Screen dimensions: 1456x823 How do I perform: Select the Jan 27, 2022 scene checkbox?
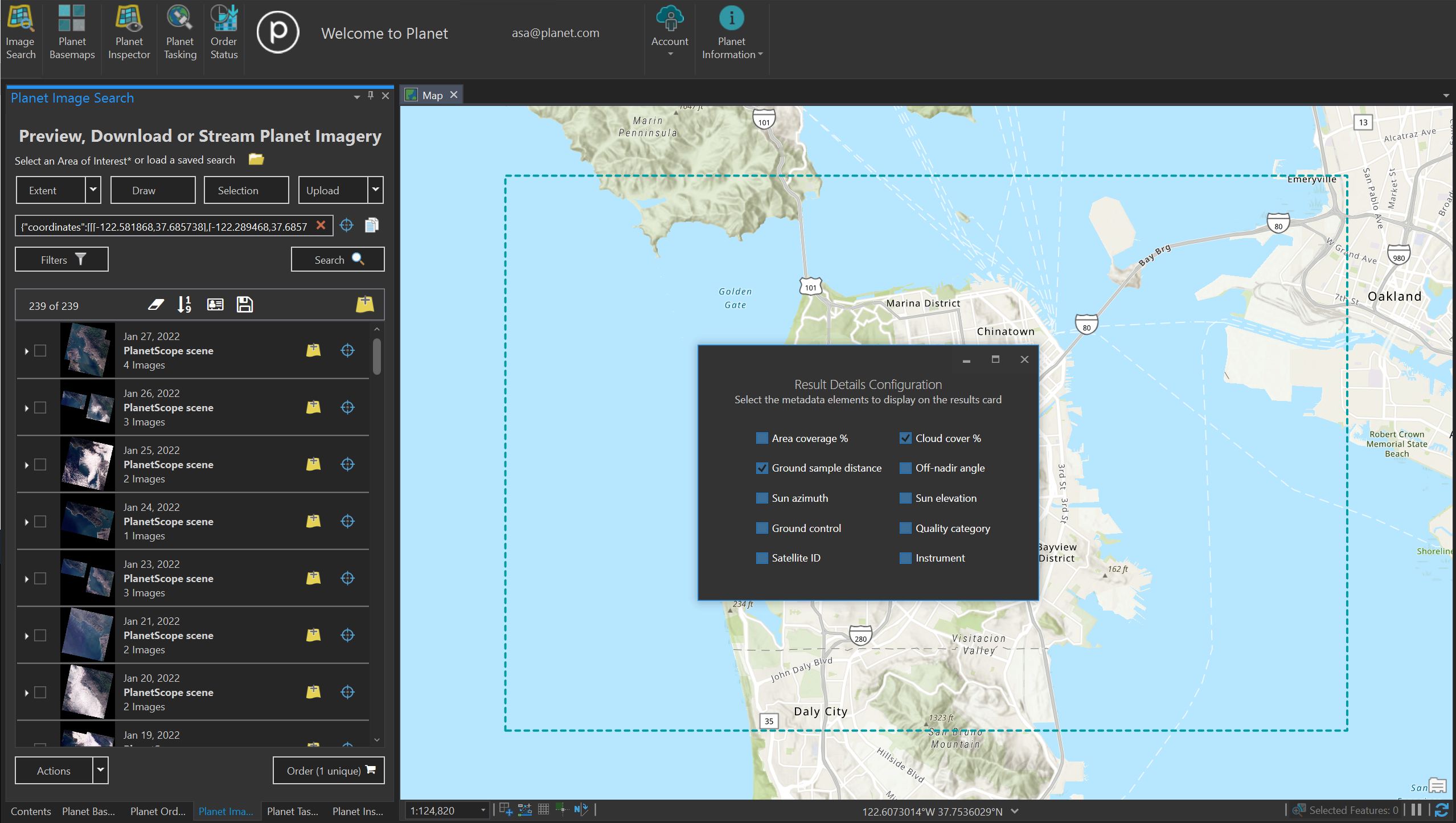(x=40, y=350)
